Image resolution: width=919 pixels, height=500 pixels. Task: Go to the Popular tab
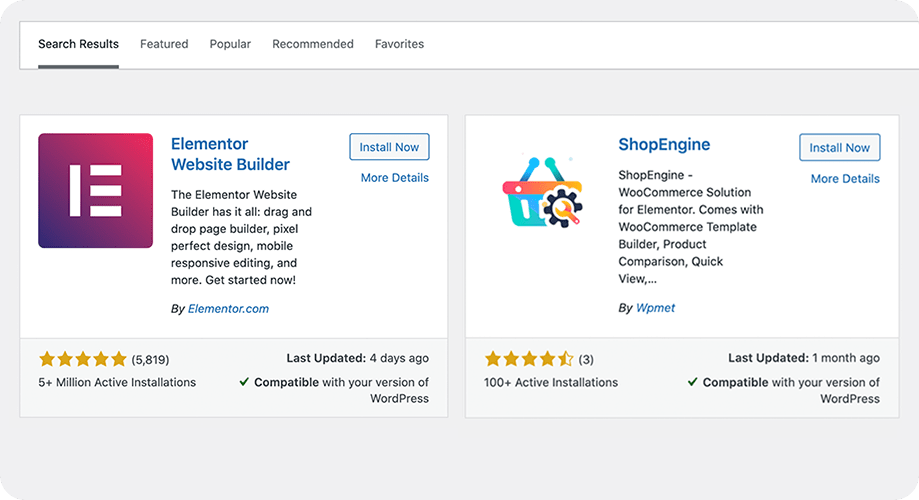pos(230,44)
